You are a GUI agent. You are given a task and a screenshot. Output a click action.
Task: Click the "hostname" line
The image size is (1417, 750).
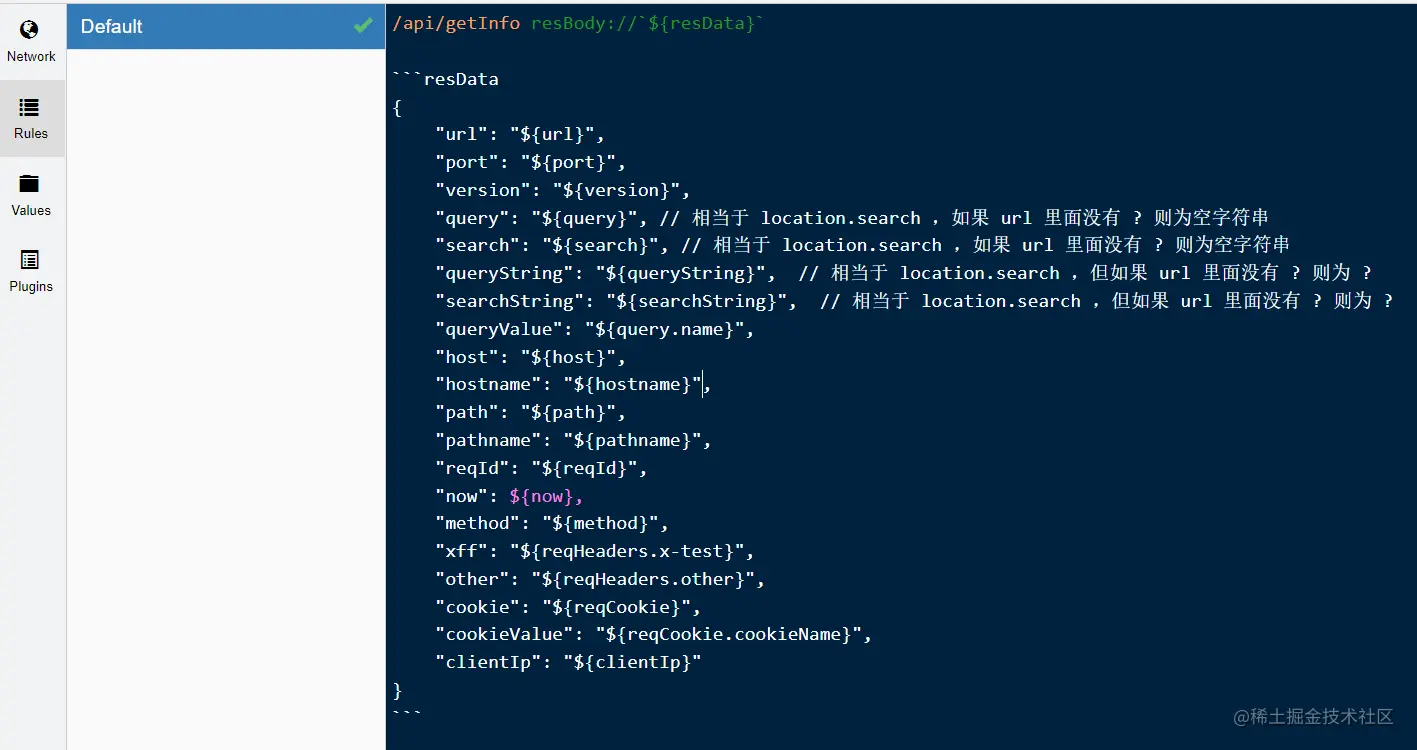point(573,384)
